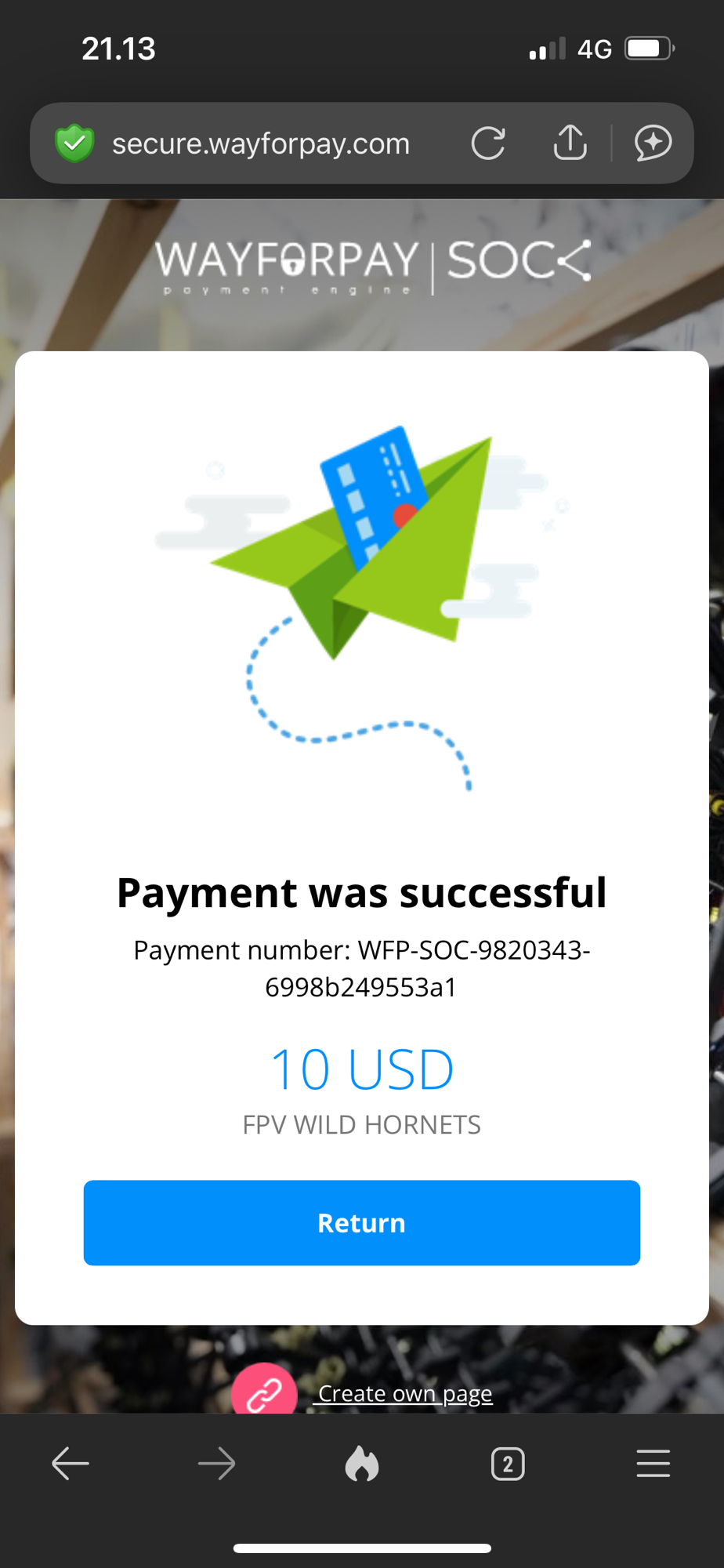This screenshot has height=1568, width=724.
Task: Tap the FPV WILD HORNETS label
Action: click(x=362, y=1125)
